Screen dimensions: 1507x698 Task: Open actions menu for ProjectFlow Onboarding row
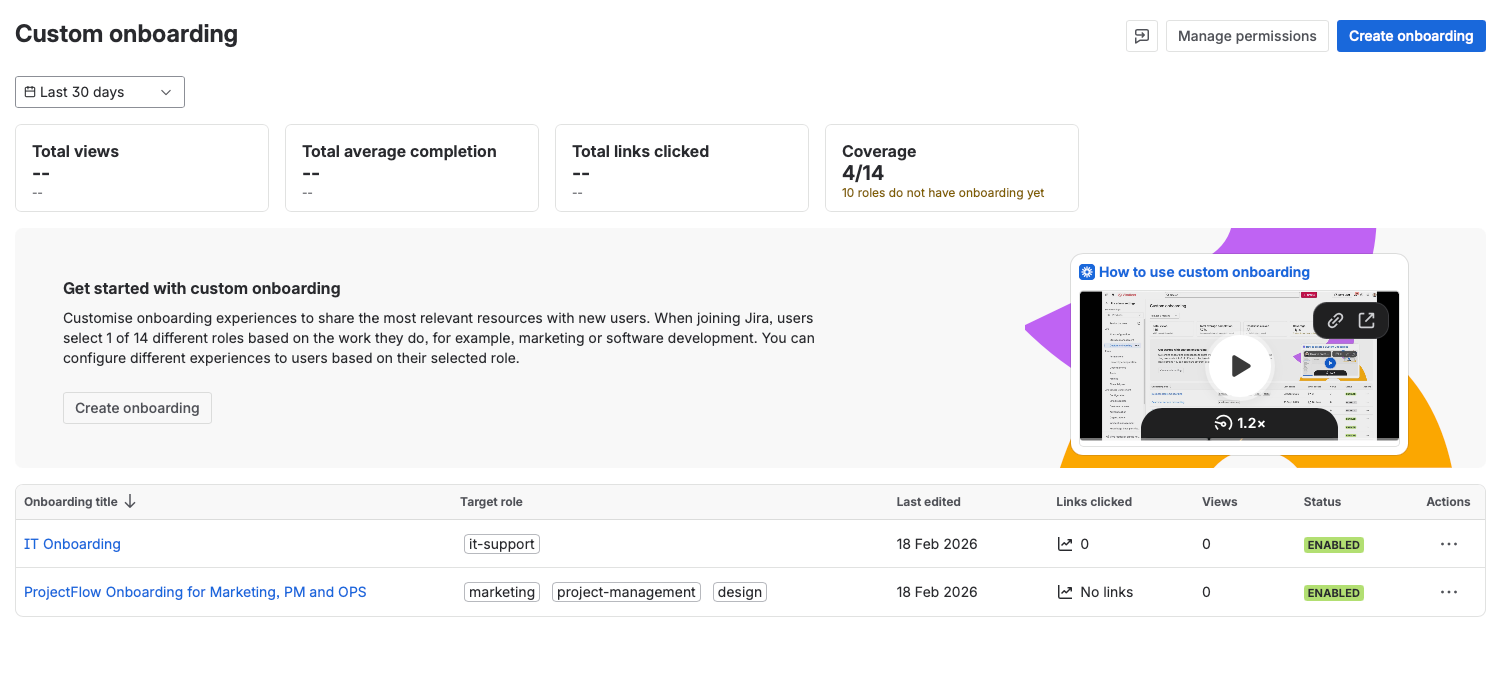tap(1448, 592)
